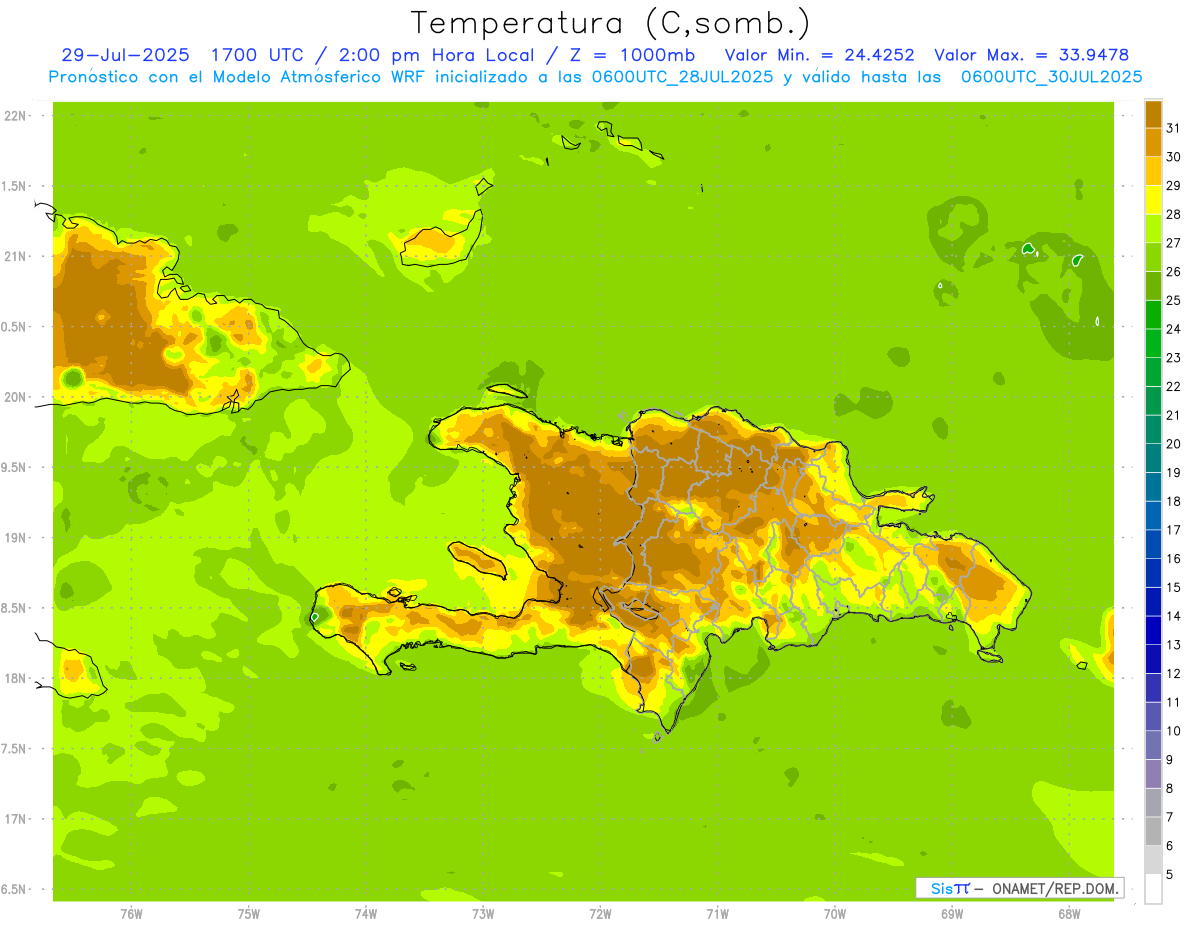Click the '19N' latitude label
This screenshot has height=927, width=1200.
coord(14,537)
